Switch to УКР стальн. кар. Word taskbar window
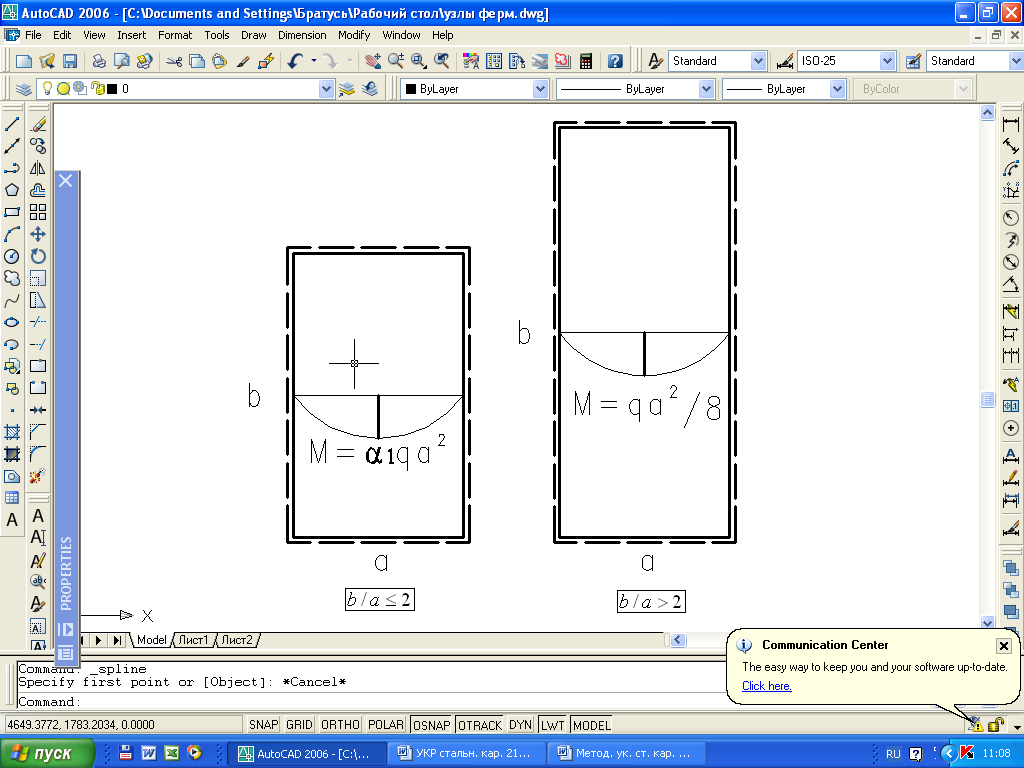1024x768 pixels. [466, 753]
